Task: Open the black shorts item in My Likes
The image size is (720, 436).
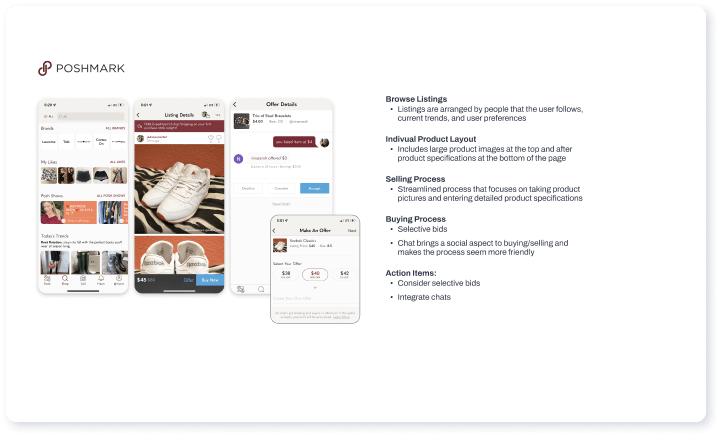Action: pos(84,175)
